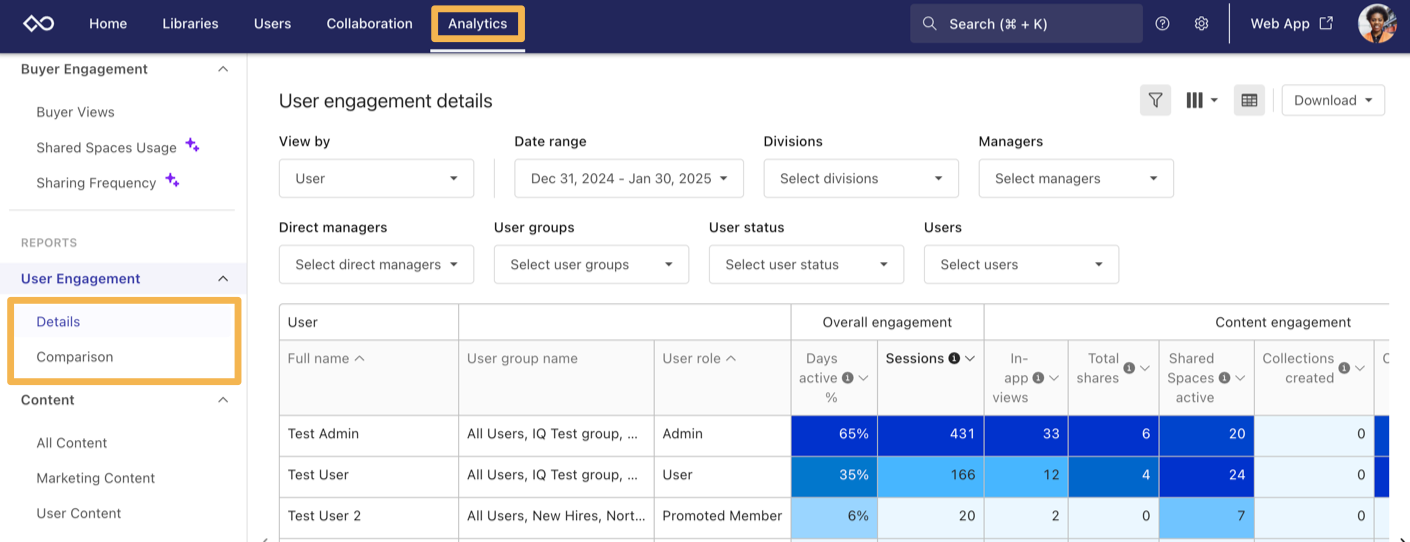Open settings gear icon in top bar
The width and height of the screenshot is (1410, 542).
[x=1201, y=23]
